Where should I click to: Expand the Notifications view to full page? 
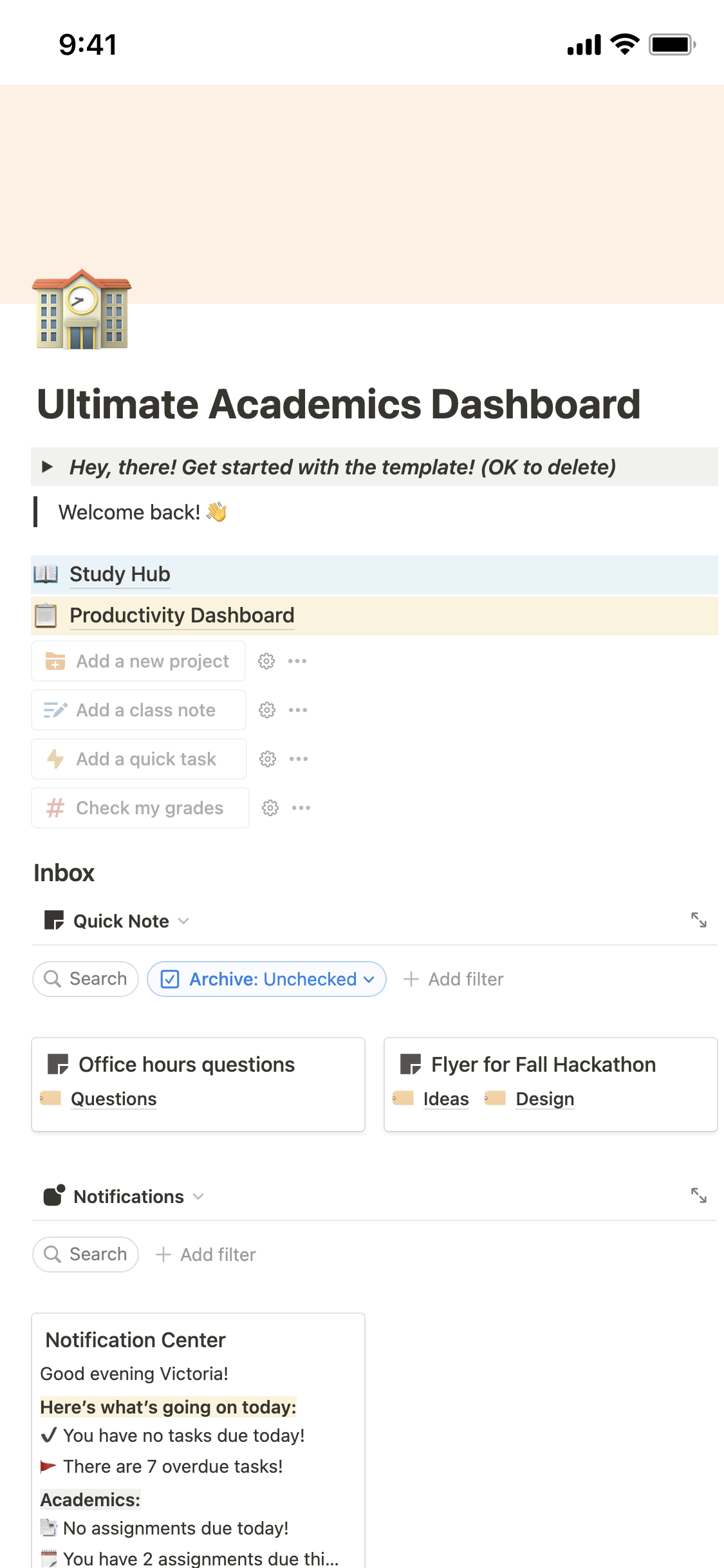[x=698, y=1196]
